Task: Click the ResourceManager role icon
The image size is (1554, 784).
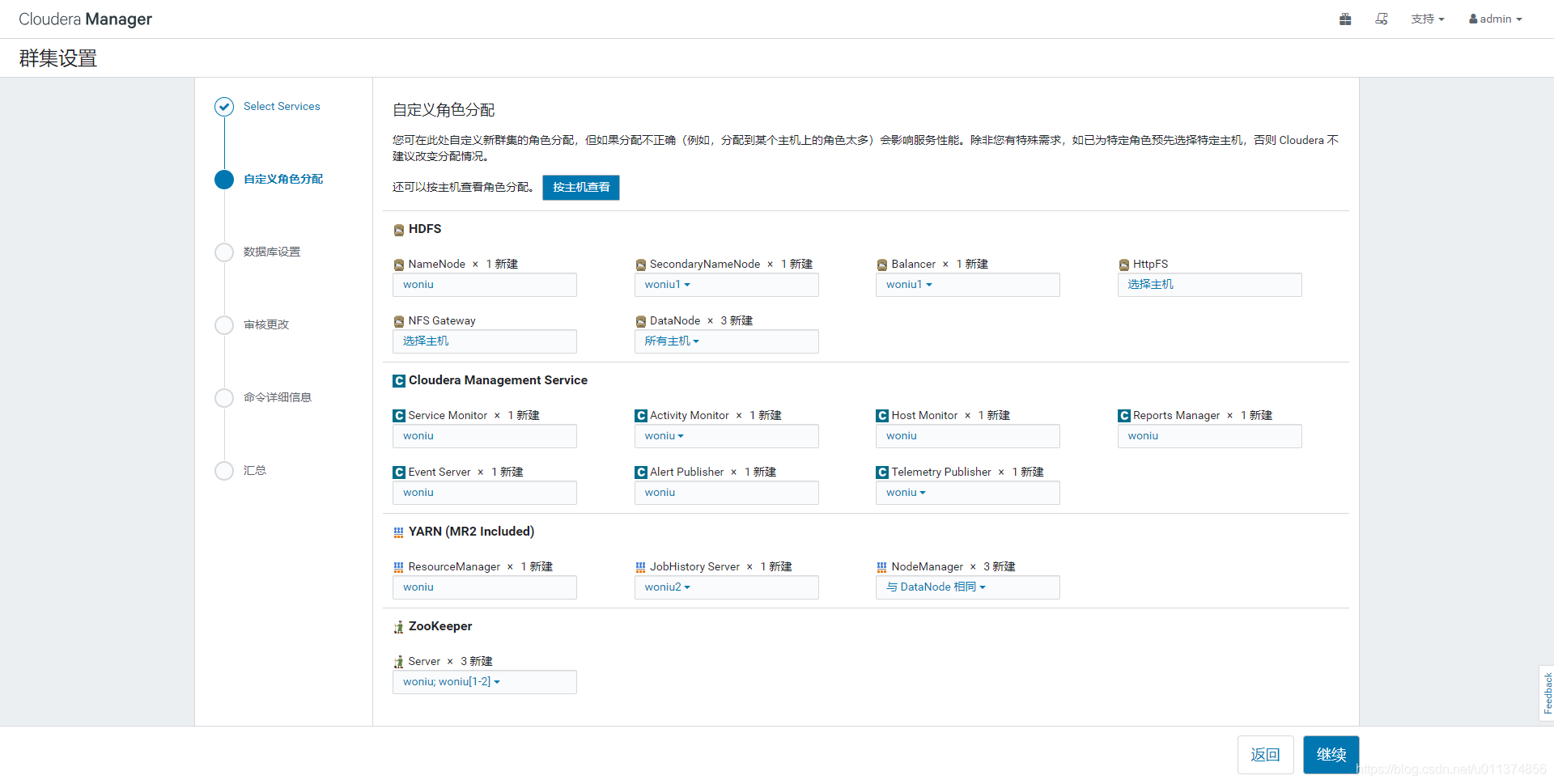Action: tap(399, 567)
